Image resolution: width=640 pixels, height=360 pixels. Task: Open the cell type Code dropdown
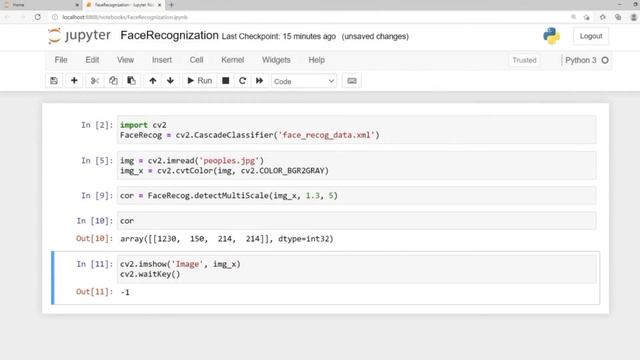tap(304, 81)
